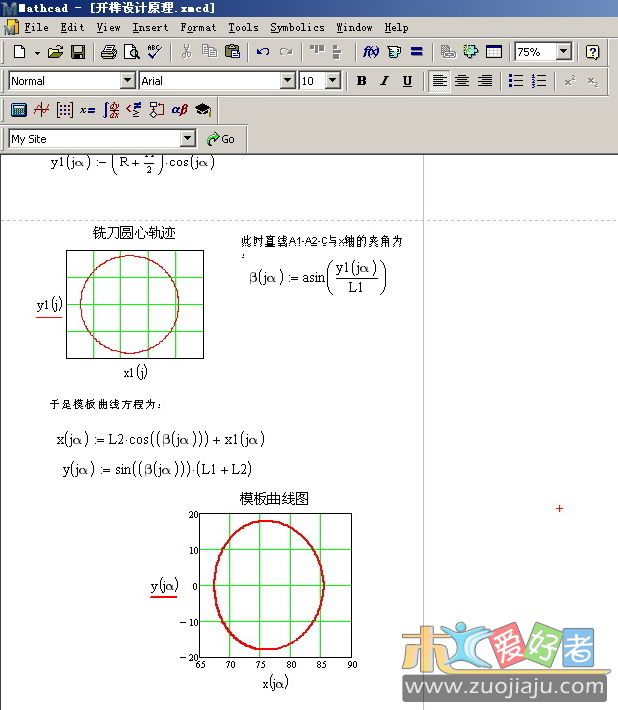Toggle the subscript formatting button

coord(593,81)
